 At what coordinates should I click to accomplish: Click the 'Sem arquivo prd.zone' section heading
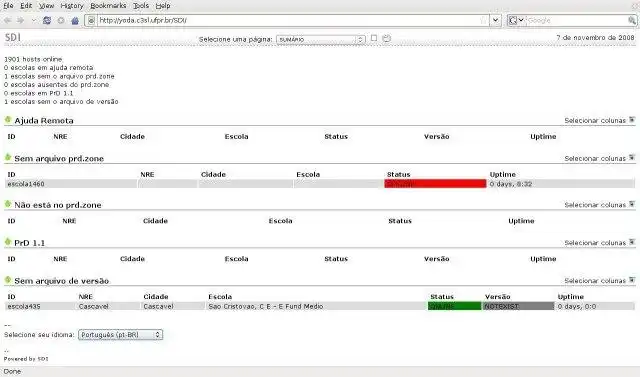tap(59, 159)
